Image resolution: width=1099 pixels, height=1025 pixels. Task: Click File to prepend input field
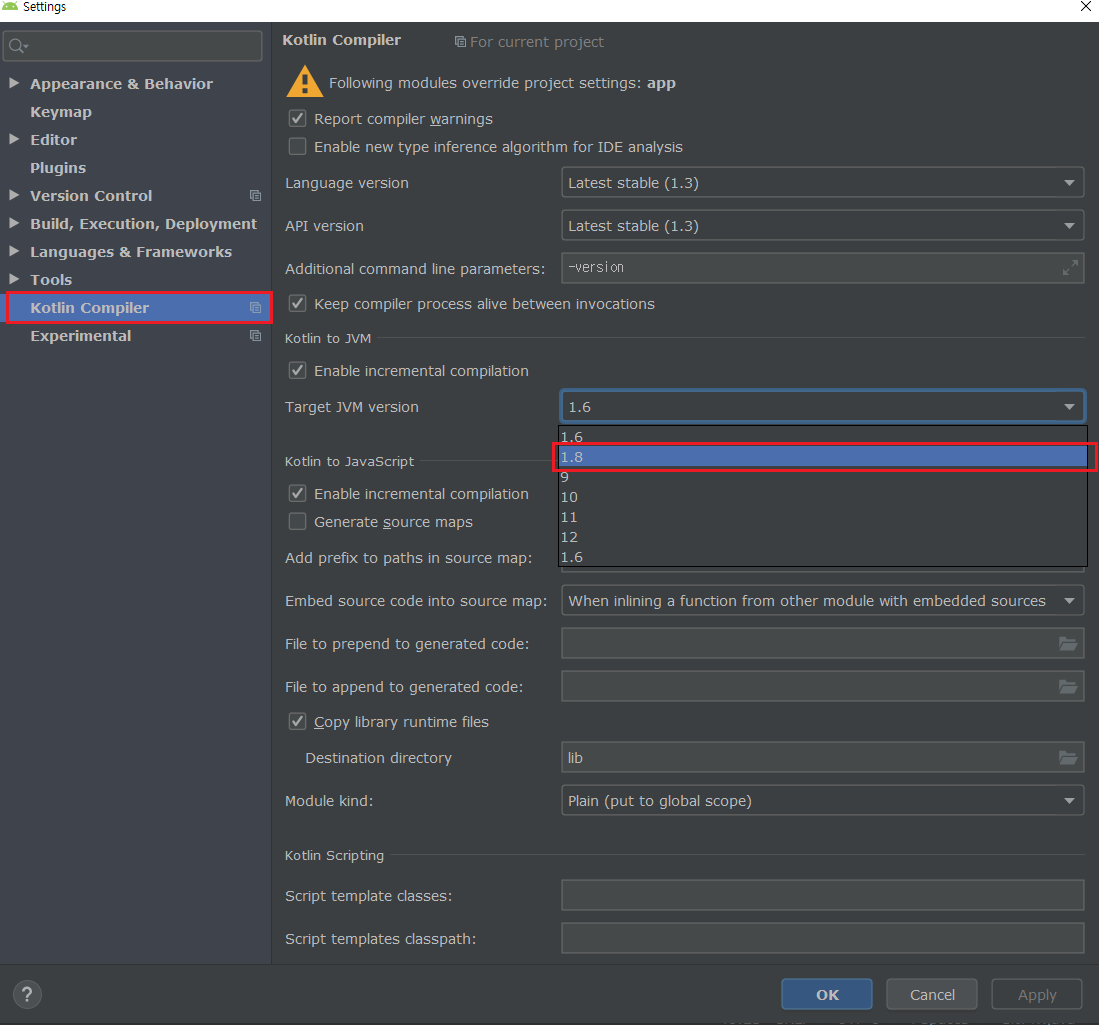click(x=822, y=644)
